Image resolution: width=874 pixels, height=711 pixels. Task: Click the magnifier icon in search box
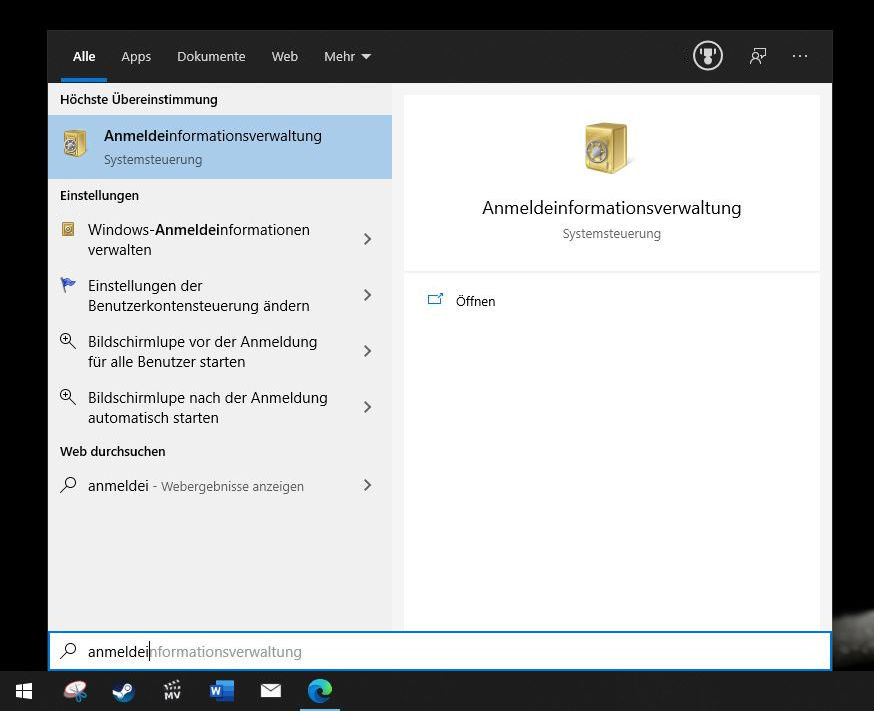pos(69,650)
